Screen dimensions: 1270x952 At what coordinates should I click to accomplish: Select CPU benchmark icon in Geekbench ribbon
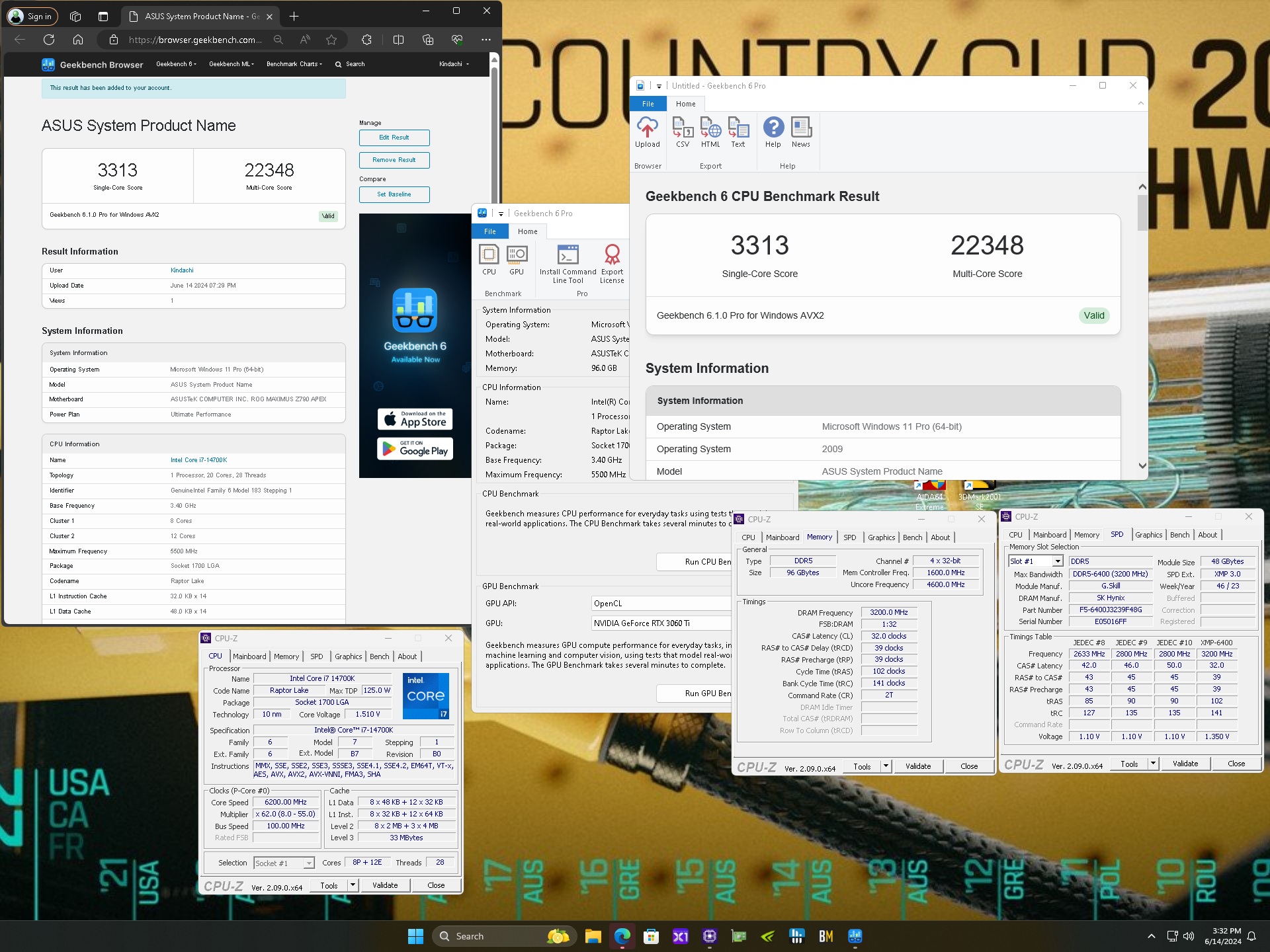point(489,260)
